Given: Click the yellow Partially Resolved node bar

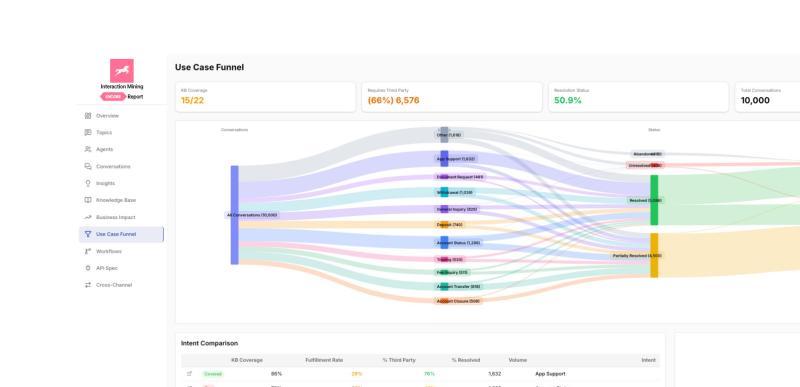Looking at the screenshot, I should [x=654, y=255].
